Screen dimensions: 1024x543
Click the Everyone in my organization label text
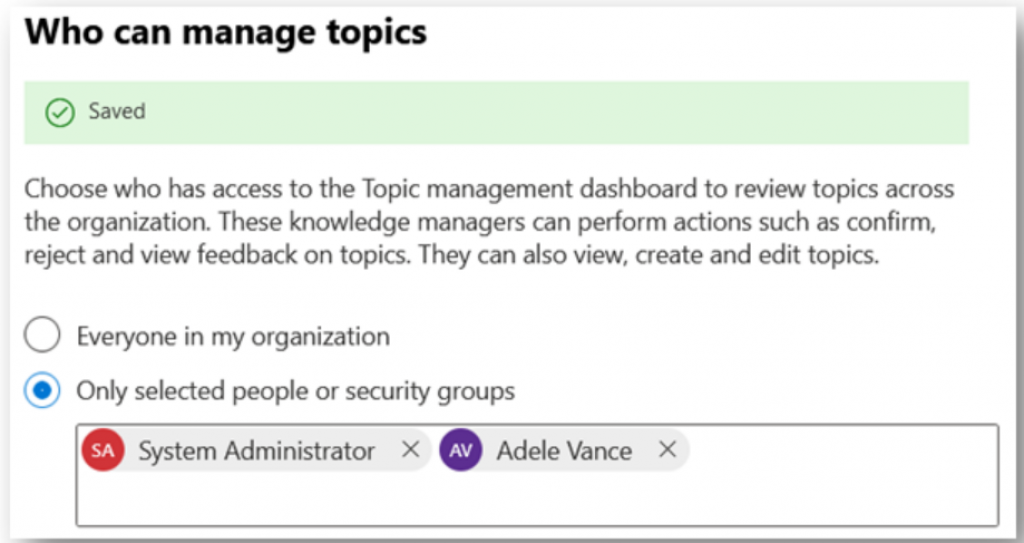[x=233, y=337]
